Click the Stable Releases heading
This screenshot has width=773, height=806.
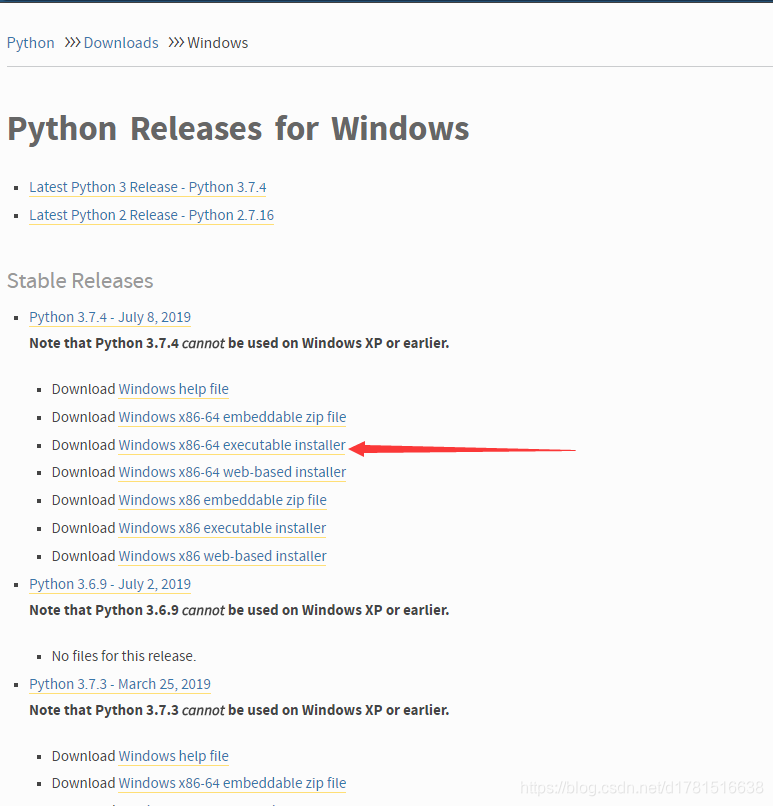click(80, 281)
